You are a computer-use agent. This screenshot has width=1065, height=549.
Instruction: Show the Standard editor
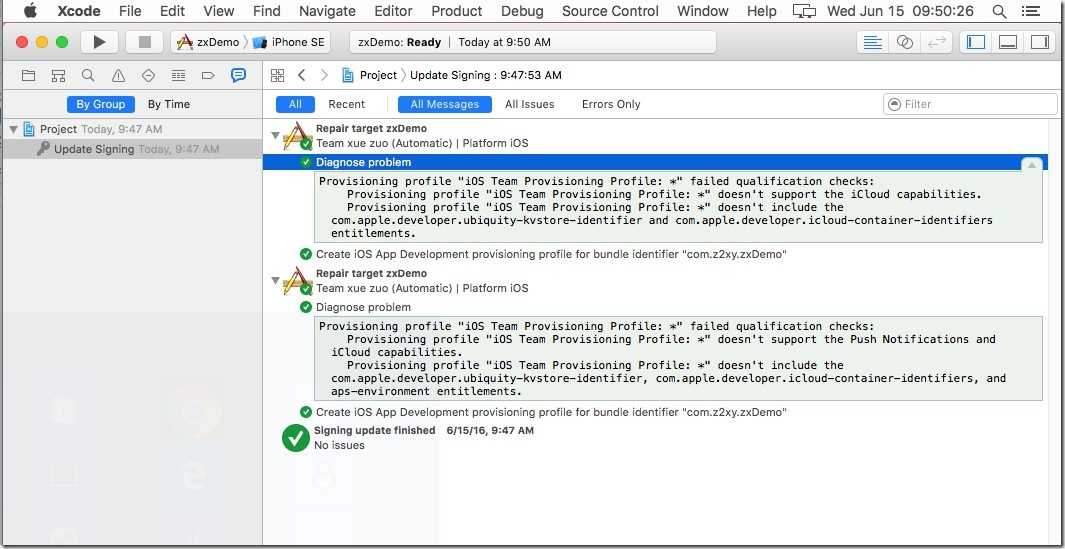point(872,42)
